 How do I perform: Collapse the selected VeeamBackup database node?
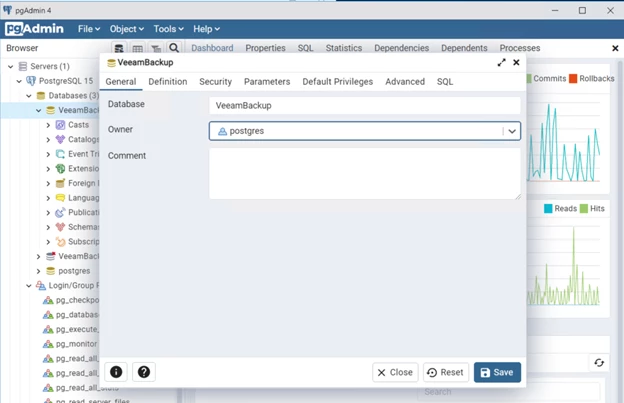coord(39,110)
